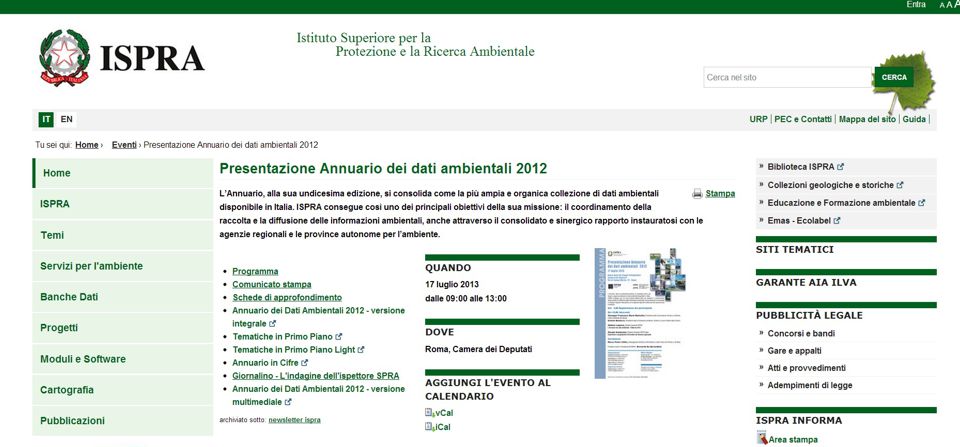Switch language to IT
This screenshot has height=447, width=960.
click(x=47, y=119)
